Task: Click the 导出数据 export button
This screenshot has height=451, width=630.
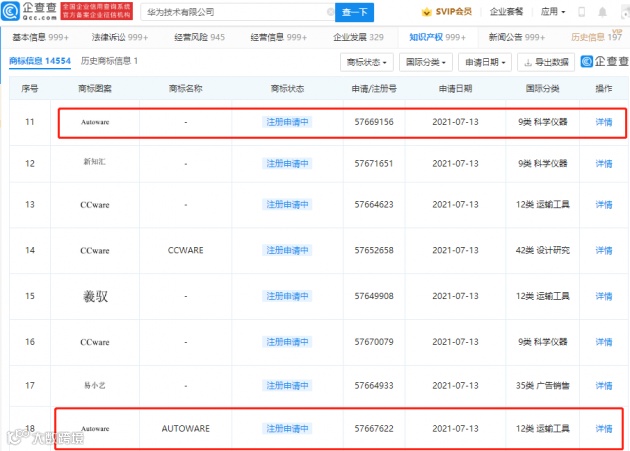Action: (547, 62)
